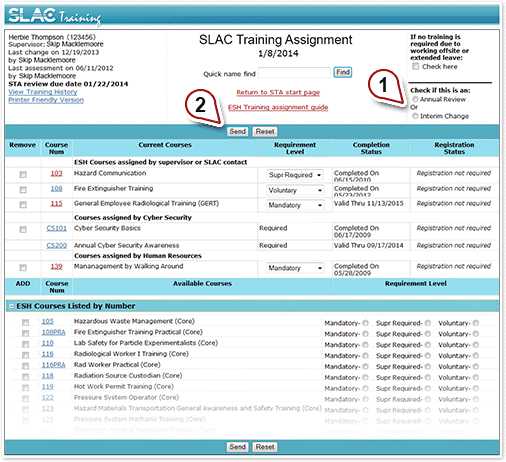Check add box for course 108PRA

[x=25, y=333]
